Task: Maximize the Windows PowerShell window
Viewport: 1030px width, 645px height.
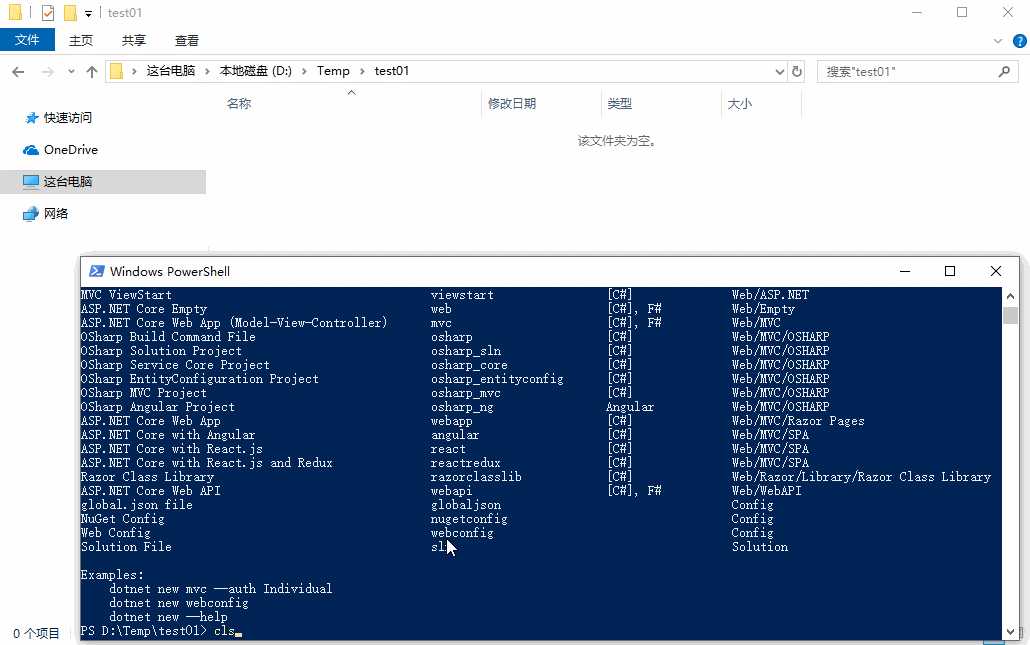Action: click(950, 271)
